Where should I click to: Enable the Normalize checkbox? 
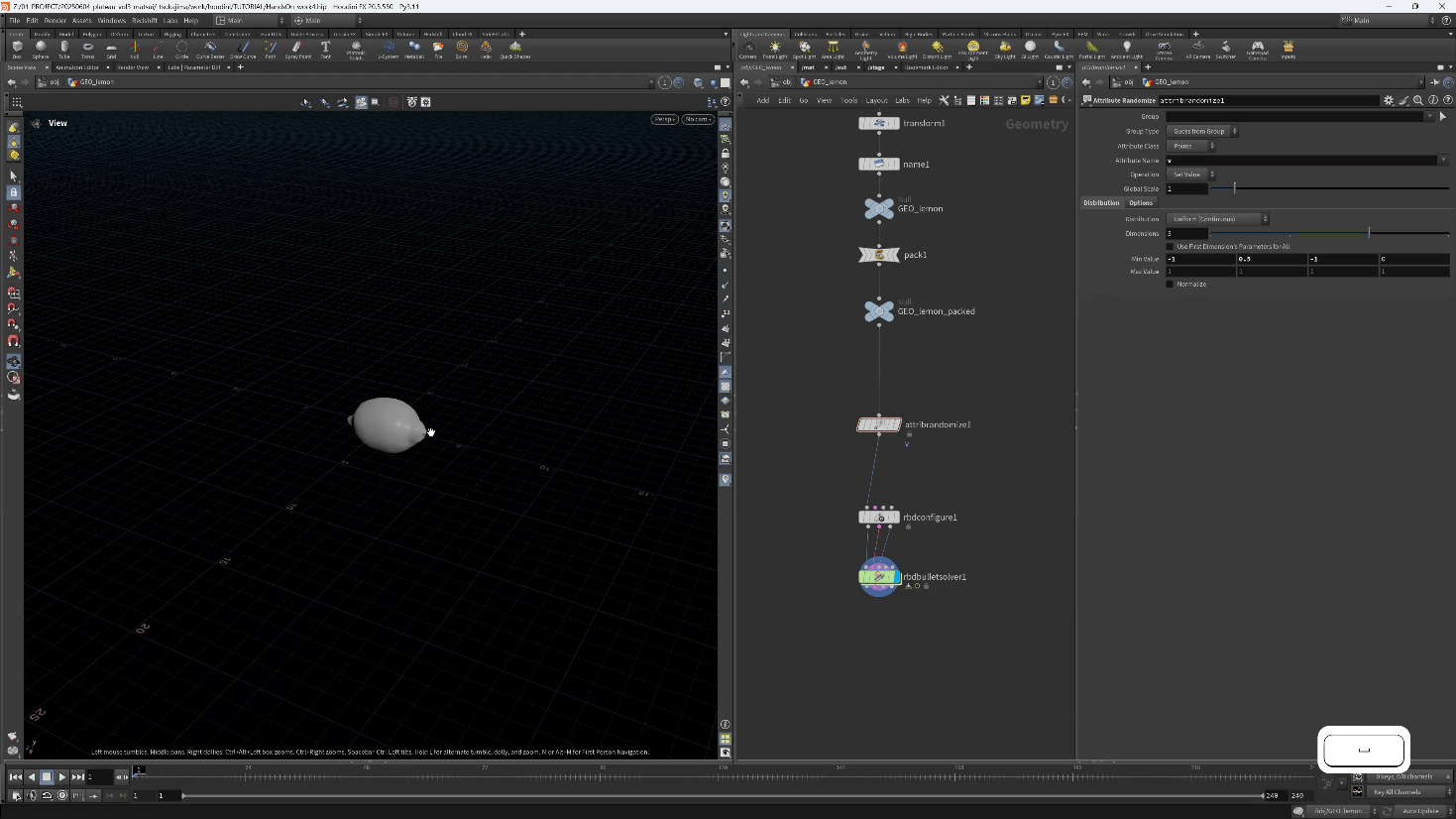tap(1171, 285)
